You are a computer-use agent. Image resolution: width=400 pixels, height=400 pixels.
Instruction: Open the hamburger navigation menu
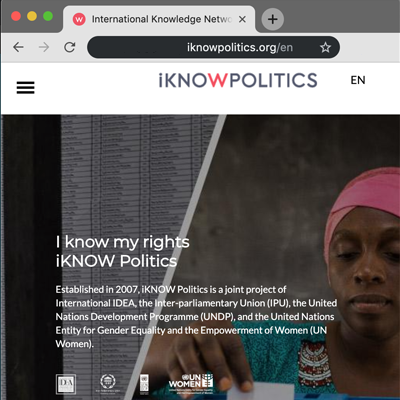click(x=26, y=88)
